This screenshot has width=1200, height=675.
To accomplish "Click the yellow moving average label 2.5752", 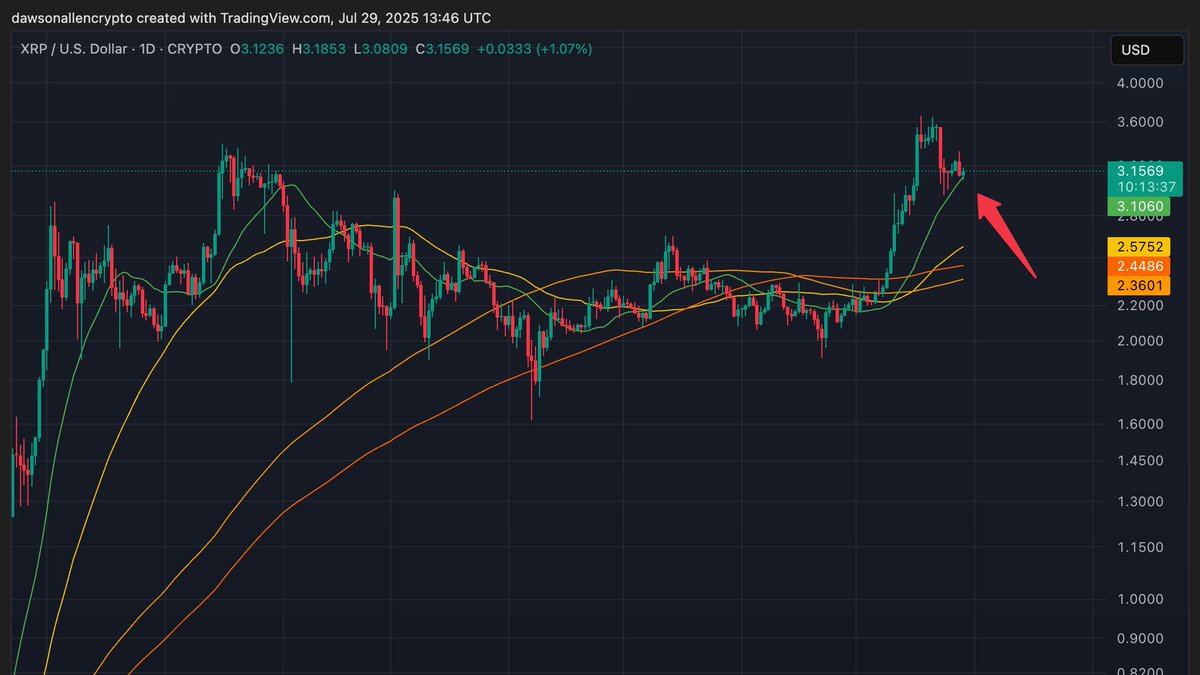I will tap(1141, 247).
